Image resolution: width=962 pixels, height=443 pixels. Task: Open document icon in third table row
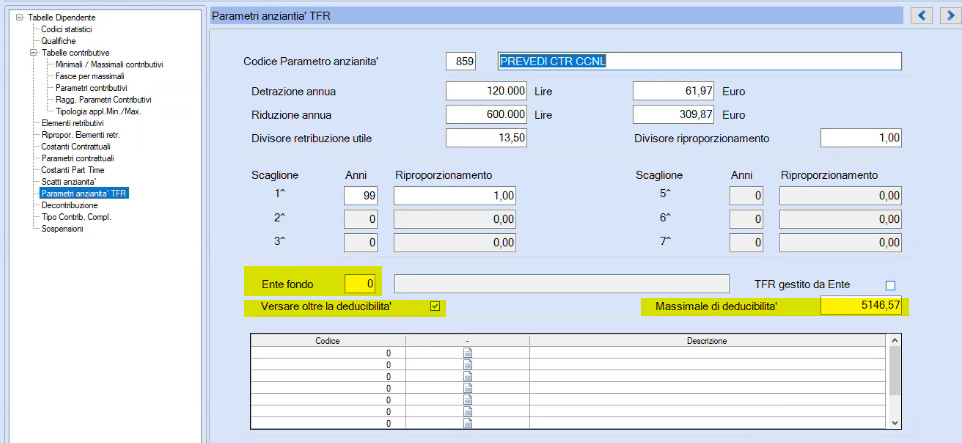tap(467, 376)
